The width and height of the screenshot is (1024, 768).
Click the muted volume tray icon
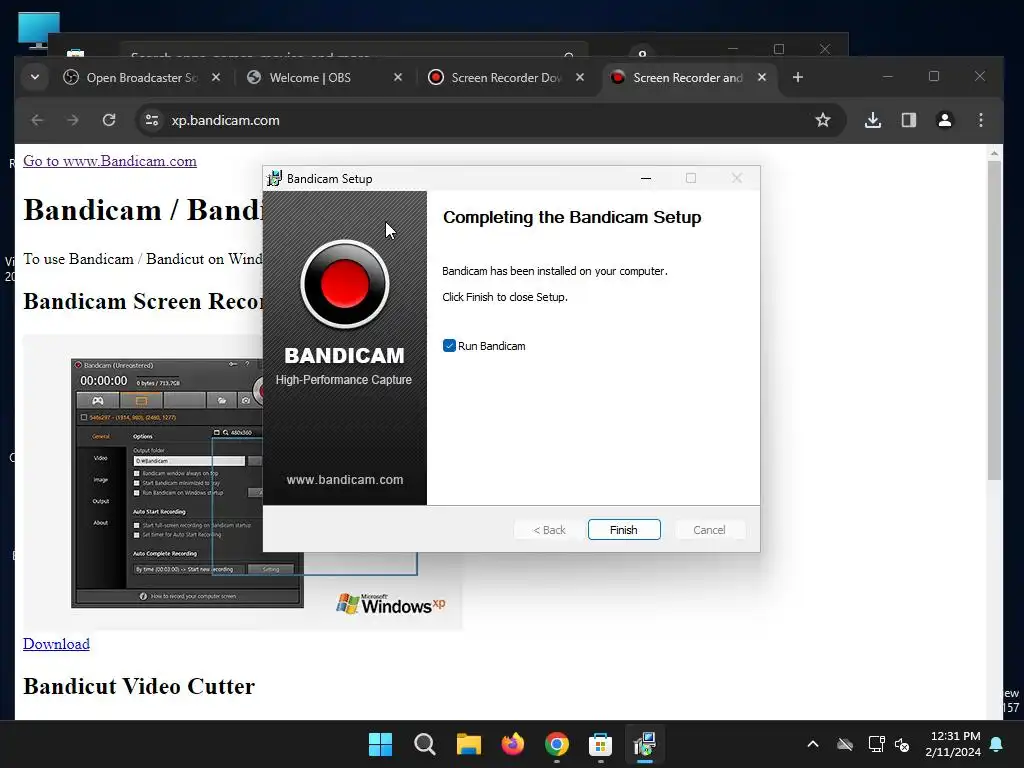click(x=902, y=744)
